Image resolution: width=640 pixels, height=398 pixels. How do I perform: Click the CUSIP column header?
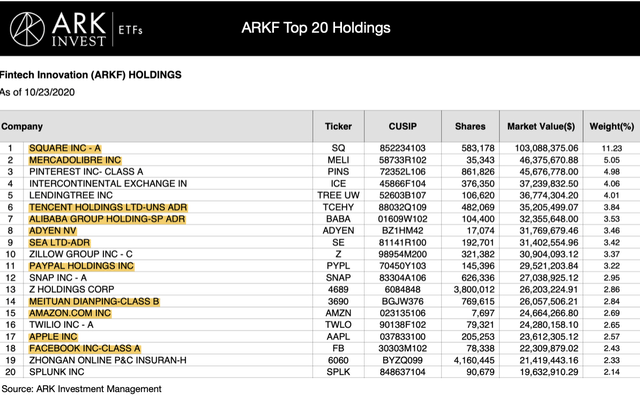pos(402,127)
